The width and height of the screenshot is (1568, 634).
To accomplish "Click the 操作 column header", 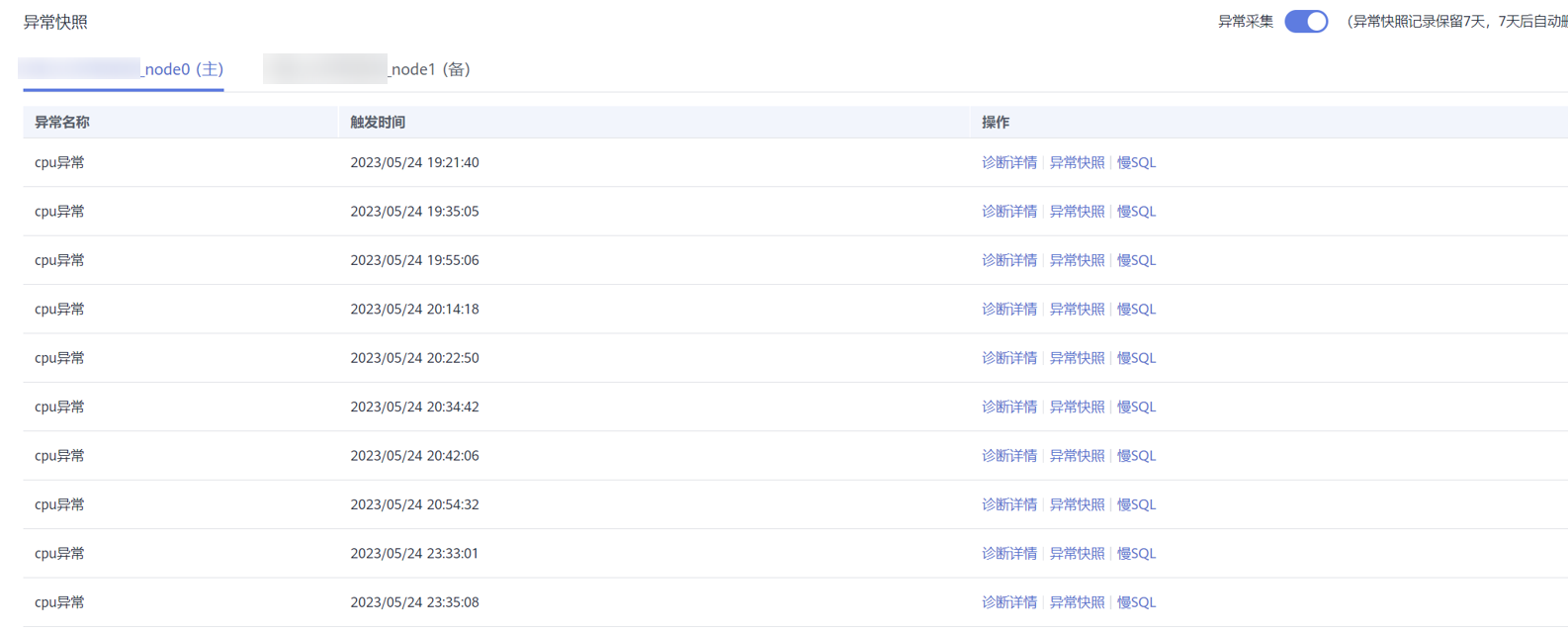I will pos(995,123).
